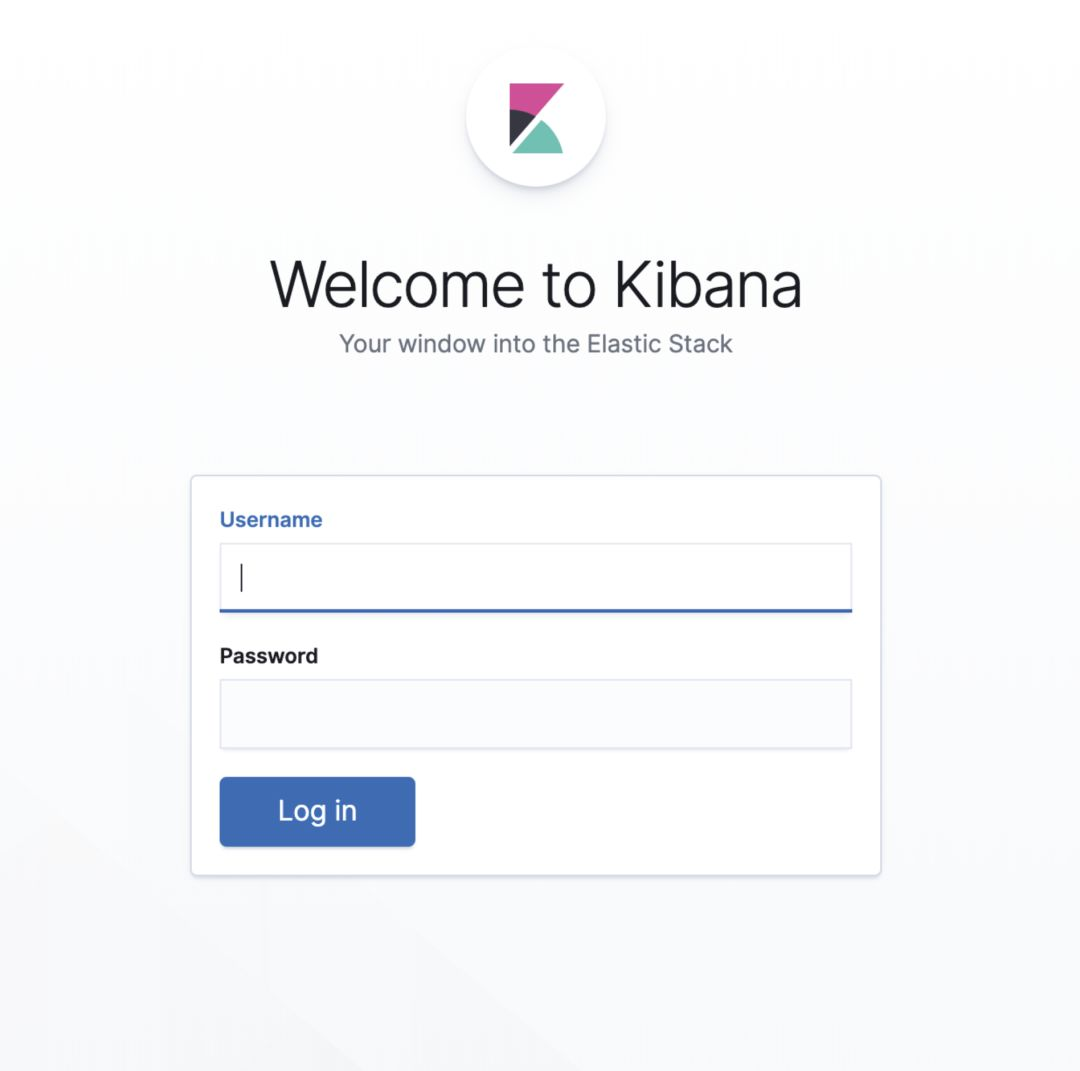Screen dimensions: 1080x1071
Task: Click the Kibana logo icon
Action: coord(536,118)
